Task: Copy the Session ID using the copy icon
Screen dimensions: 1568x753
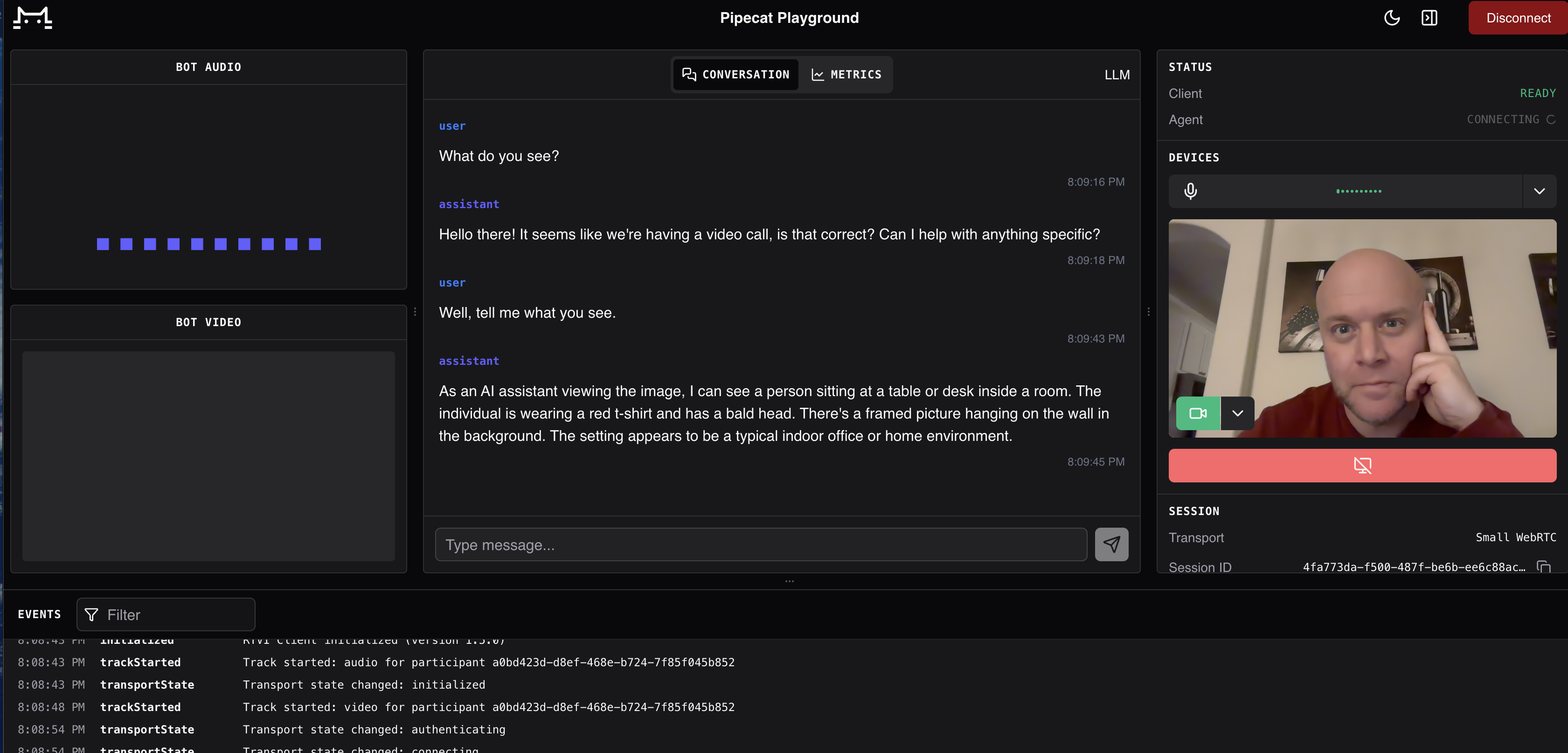Action: pos(1545,567)
